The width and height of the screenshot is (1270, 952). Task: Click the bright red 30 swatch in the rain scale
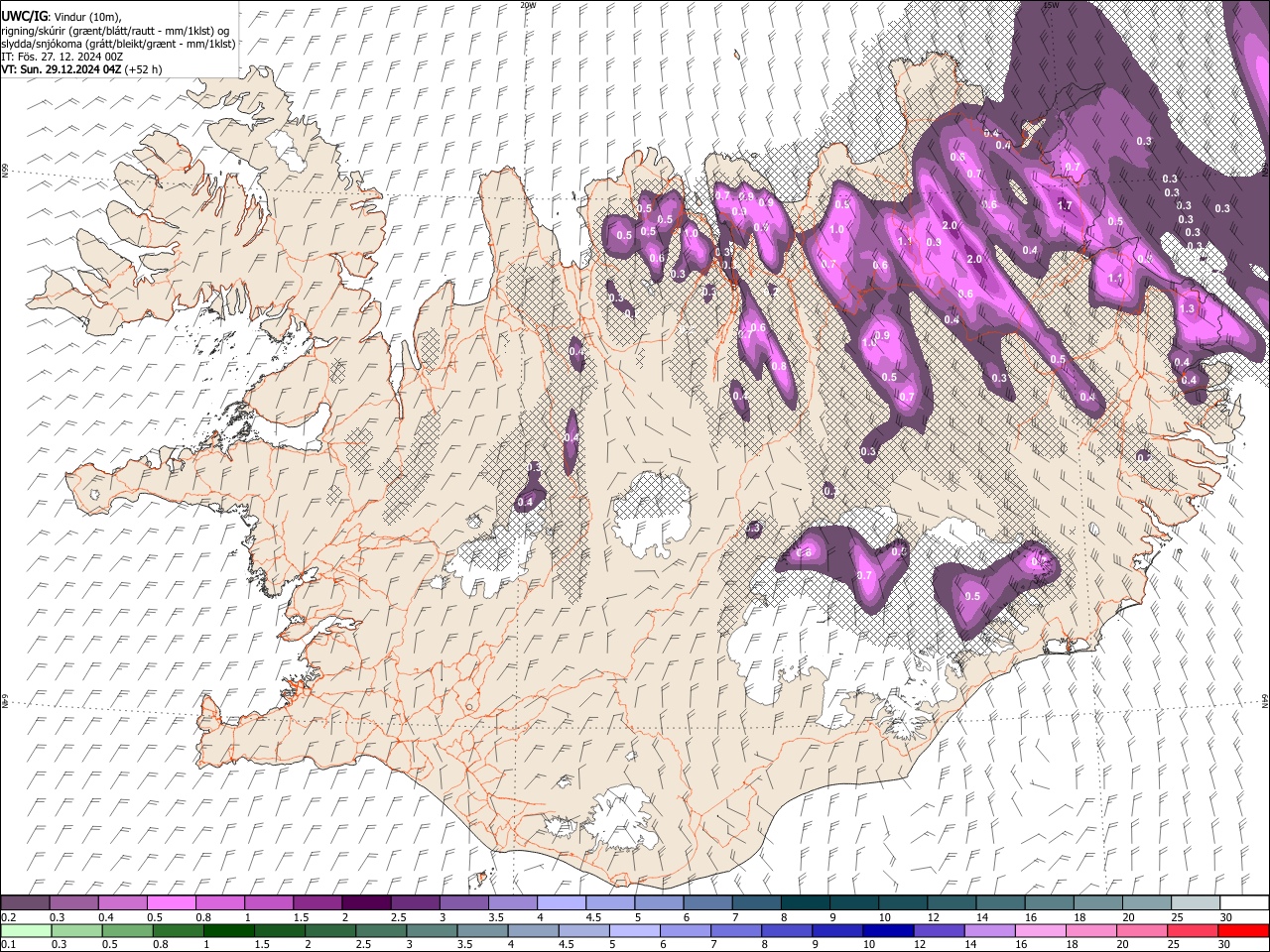pos(1244,930)
